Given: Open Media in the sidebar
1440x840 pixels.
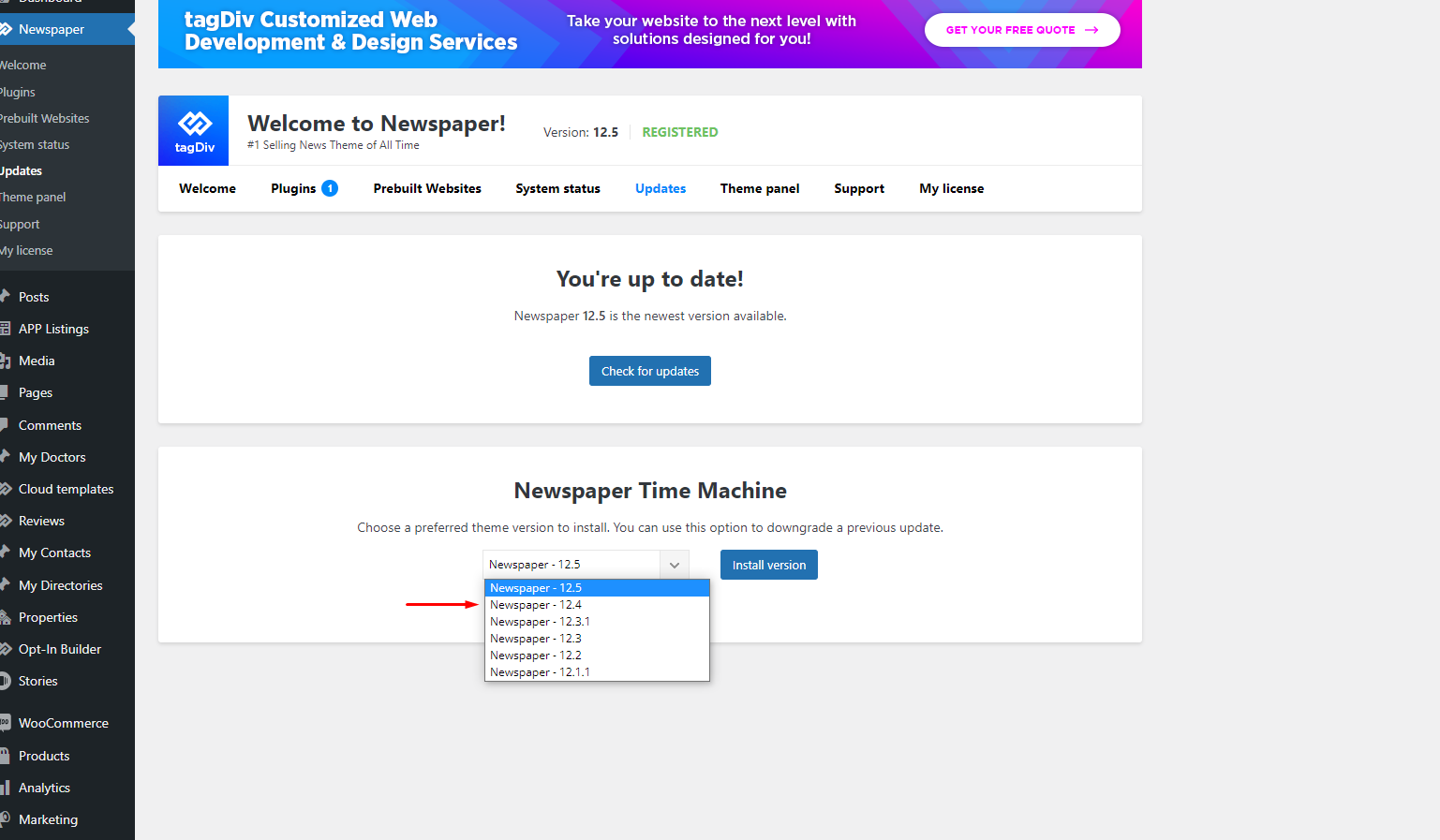Looking at the screenshot, I should (x=37, y=361).
